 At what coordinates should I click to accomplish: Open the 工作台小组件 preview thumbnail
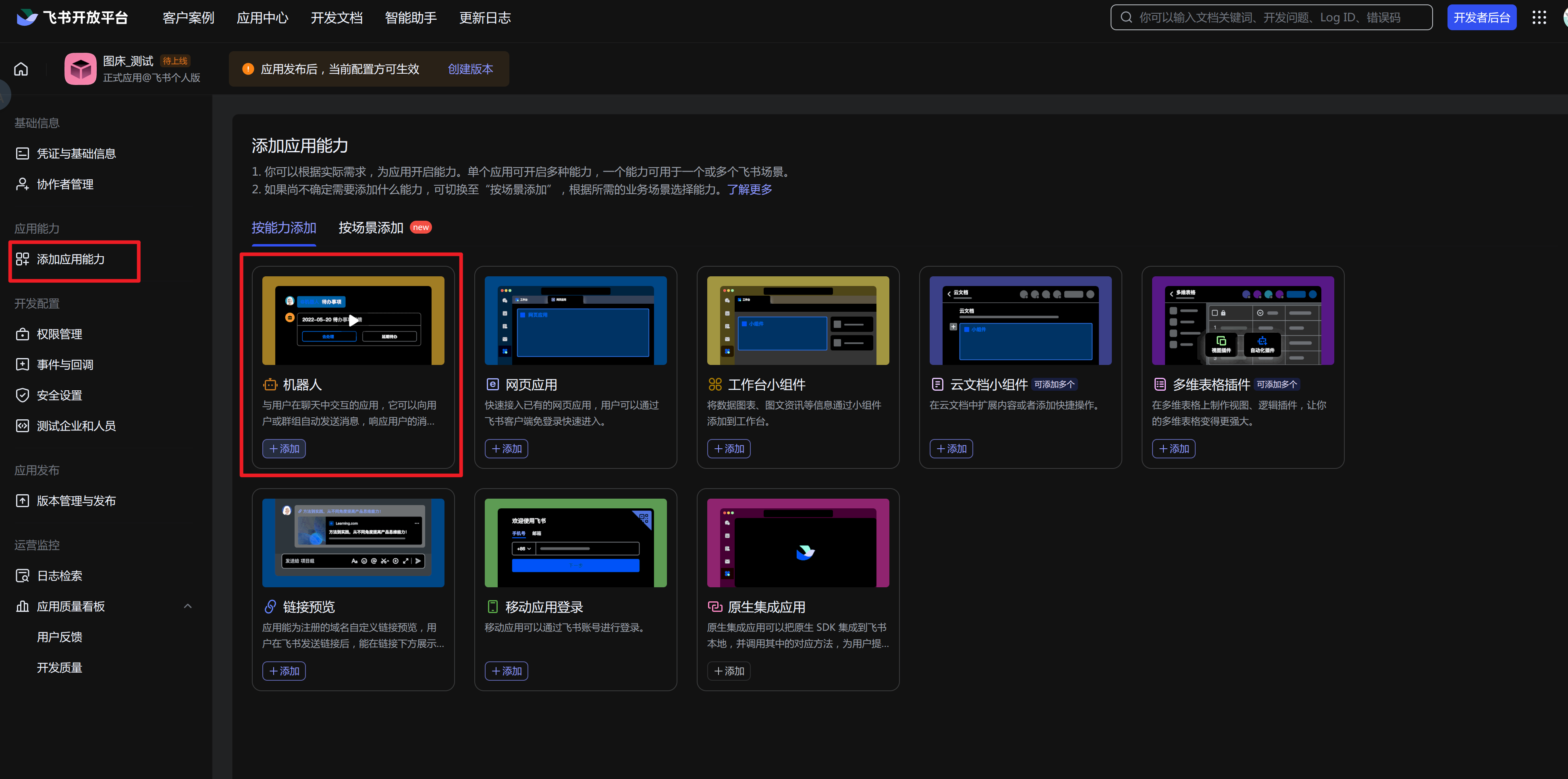point(798,321)
